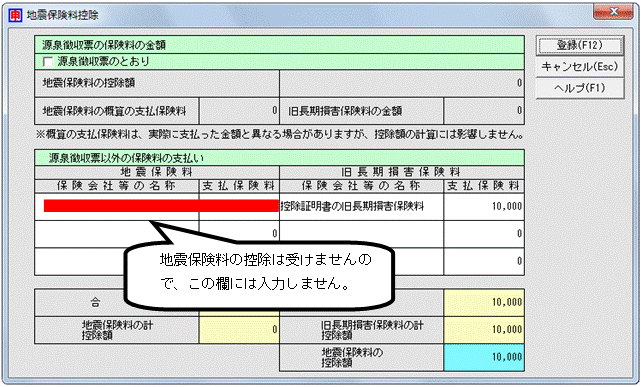Click the yellow 旧長期損害保険料の計 控除額 value

pyautogui.click(x=484, y=330)
